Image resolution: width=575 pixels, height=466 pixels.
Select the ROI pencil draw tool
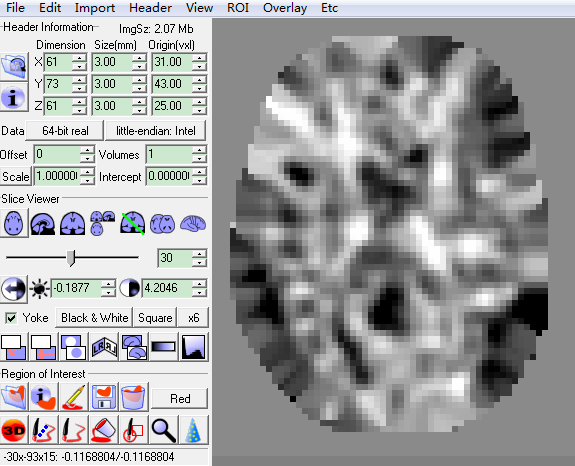[x=74, y=397]
